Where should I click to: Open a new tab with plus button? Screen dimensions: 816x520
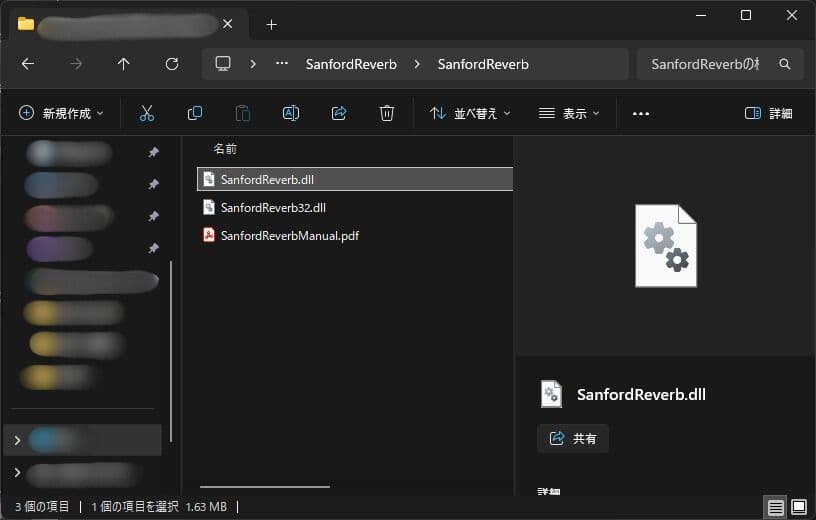pyautogui.click(x=271, y=24)
